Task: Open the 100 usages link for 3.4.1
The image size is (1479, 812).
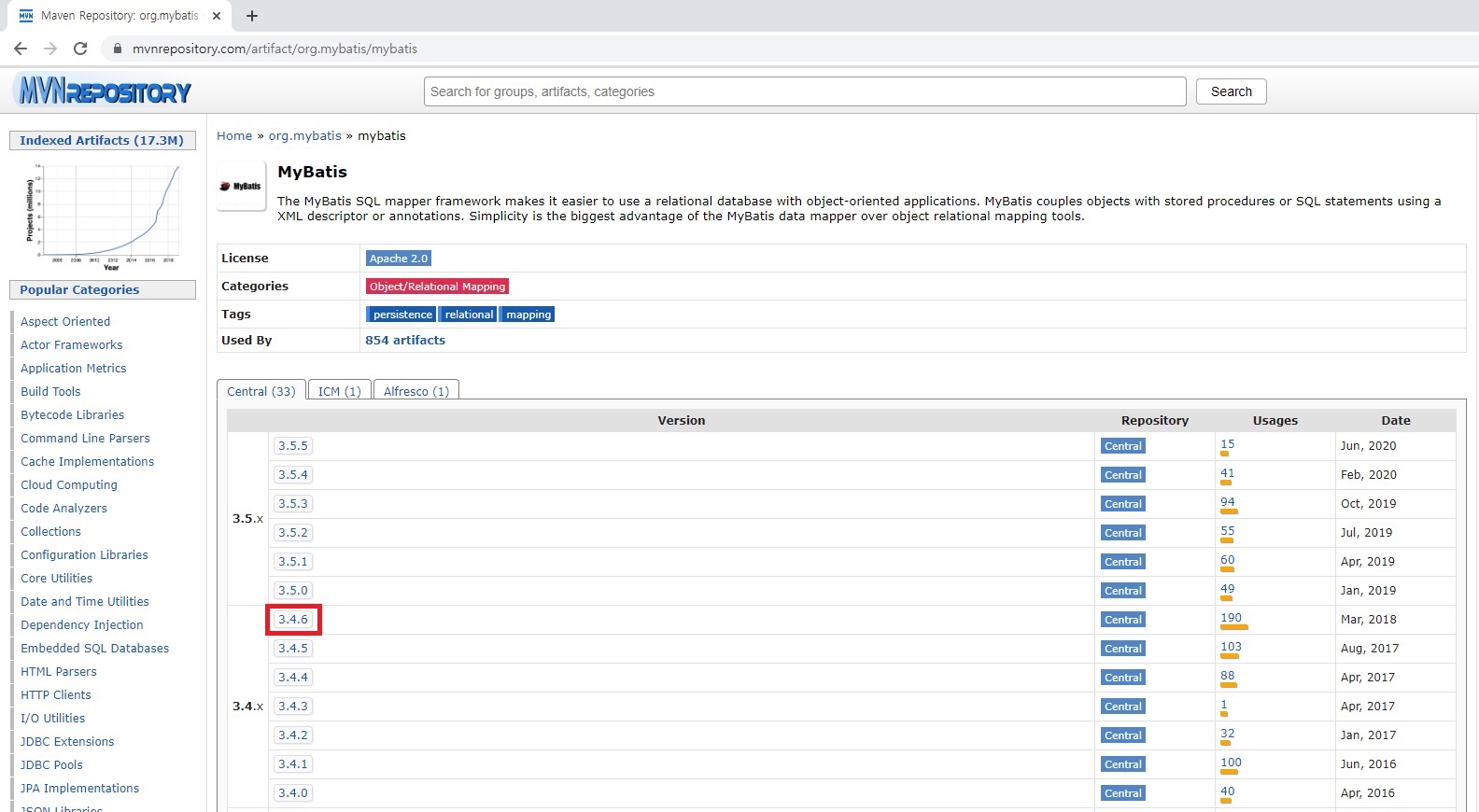Action: [x=1232, y=763]
